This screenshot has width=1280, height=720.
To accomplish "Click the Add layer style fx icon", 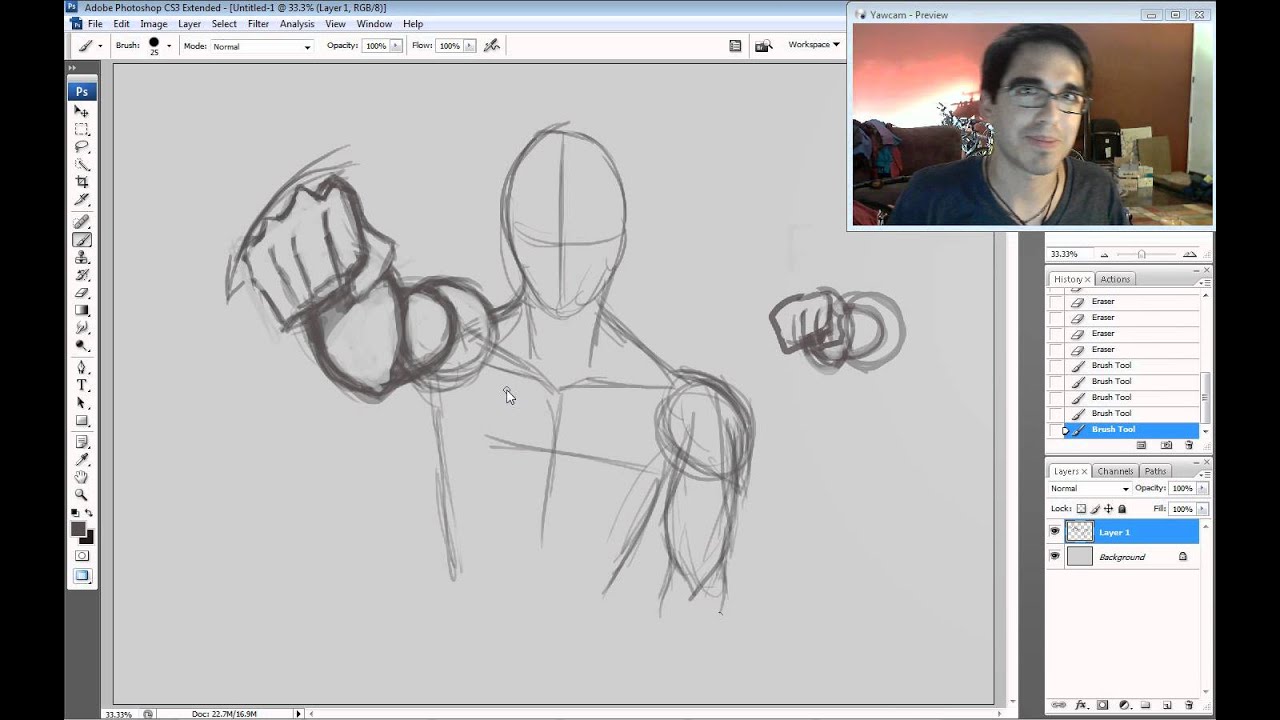I will pos(1081,705).
